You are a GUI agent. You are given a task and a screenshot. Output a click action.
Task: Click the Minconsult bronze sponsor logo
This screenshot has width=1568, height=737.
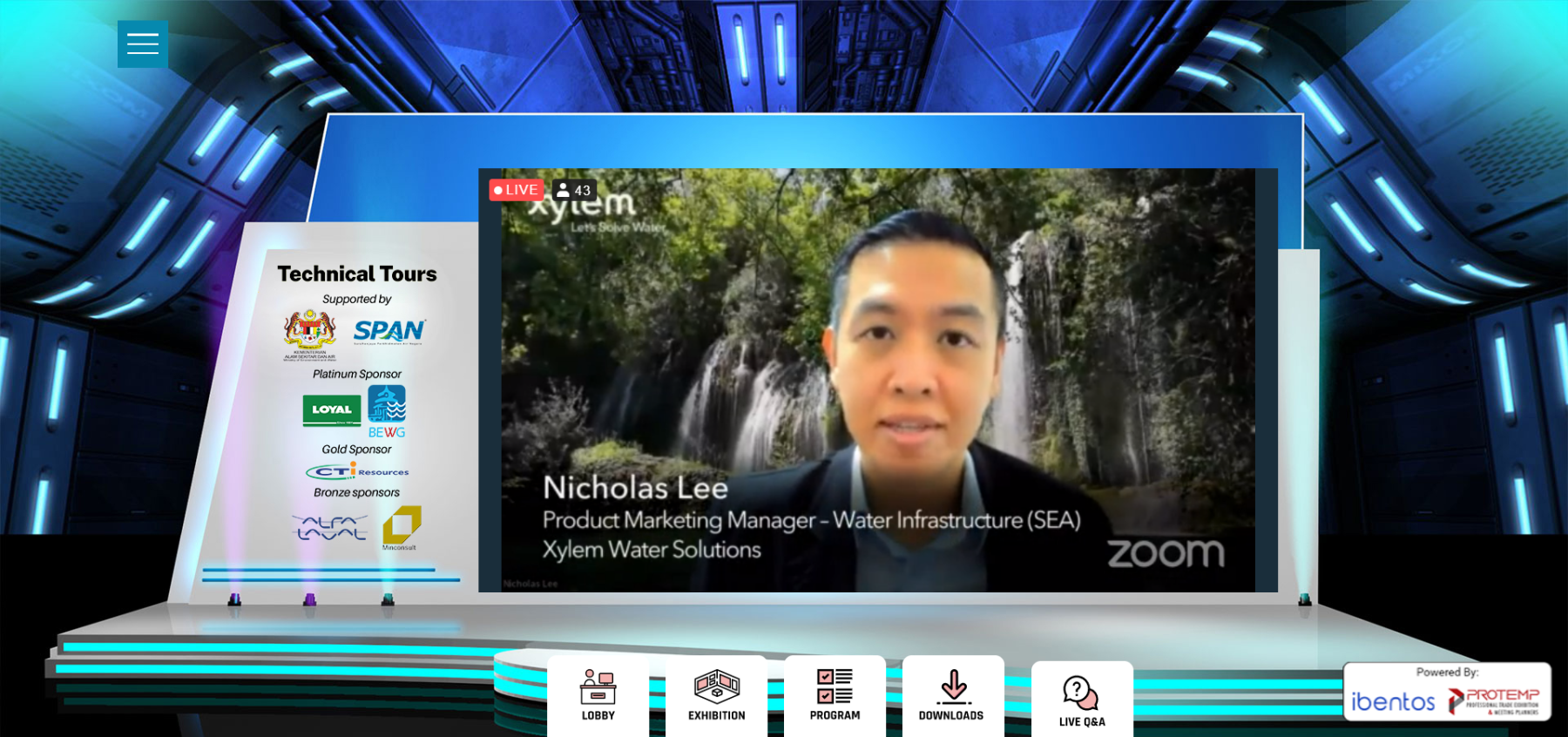[x=401, y=528]
